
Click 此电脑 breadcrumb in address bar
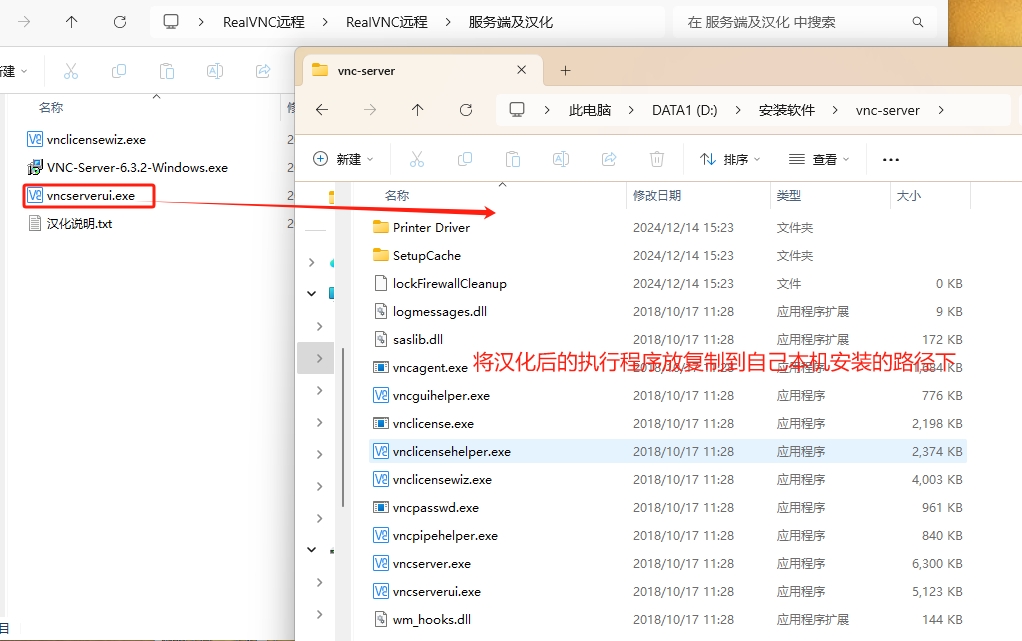click(x=590, y=110)
